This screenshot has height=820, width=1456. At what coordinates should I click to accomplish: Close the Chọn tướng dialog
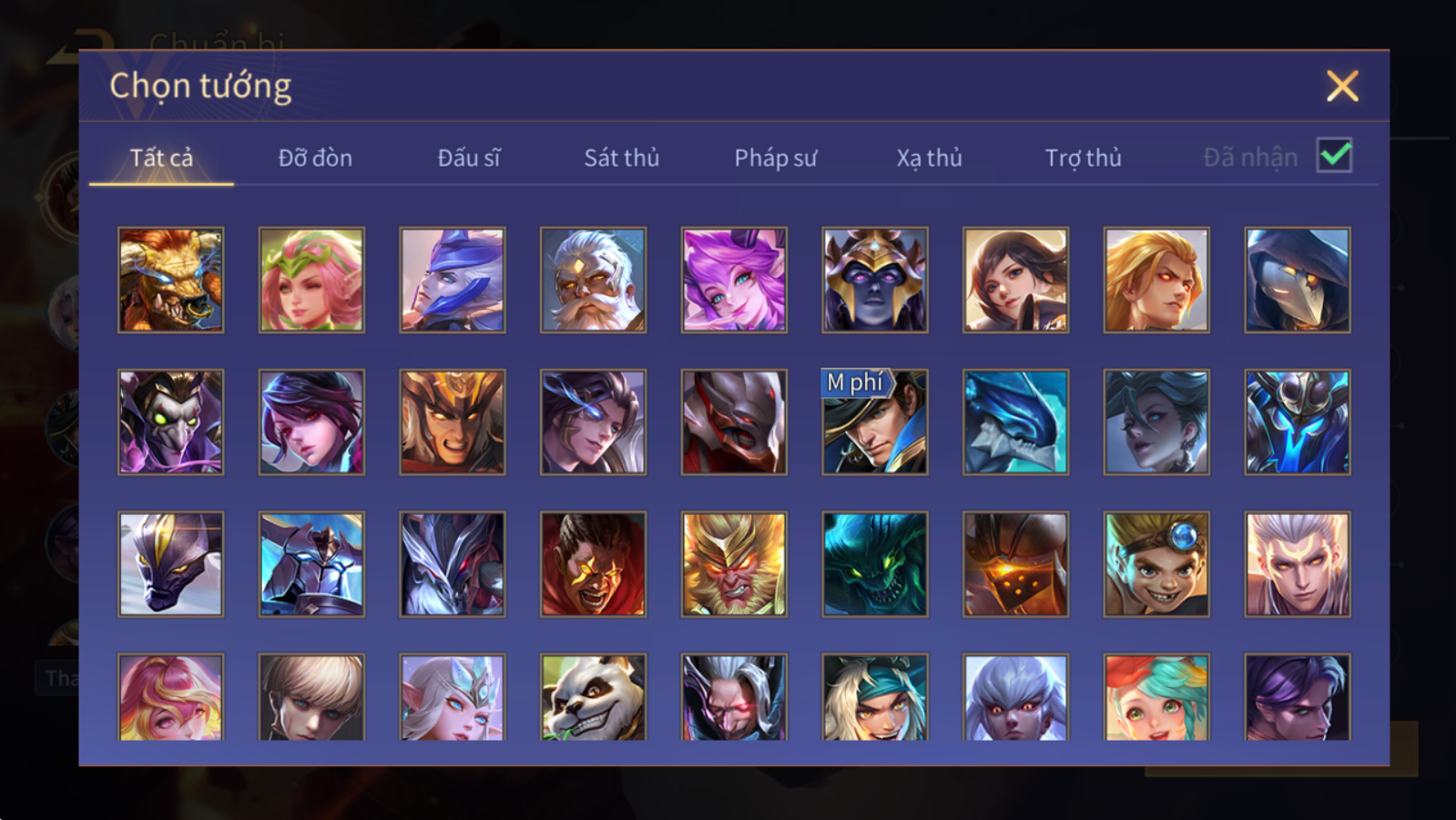click(x=1342, y=87)
